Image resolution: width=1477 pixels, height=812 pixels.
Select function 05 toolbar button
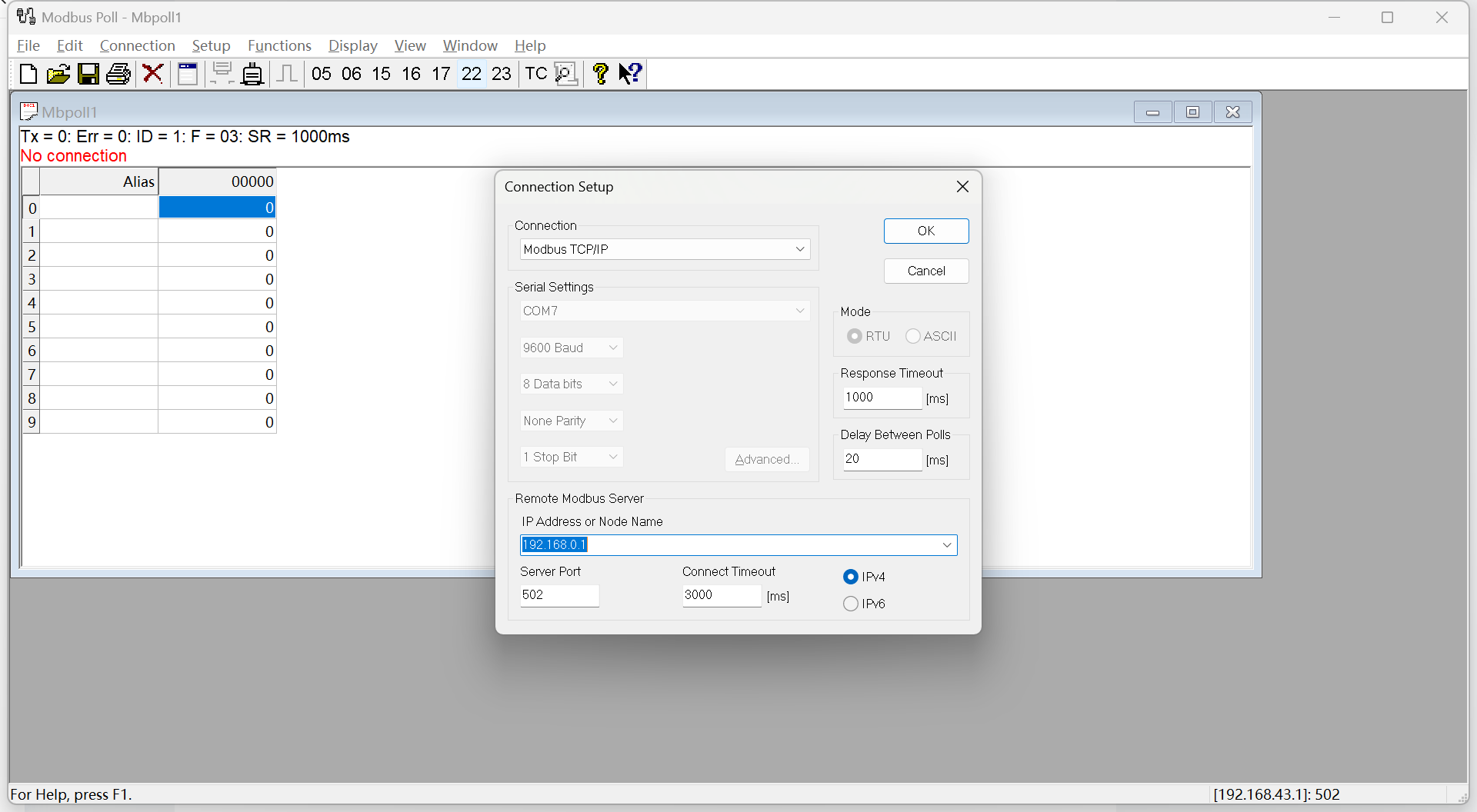coord(322,74)
